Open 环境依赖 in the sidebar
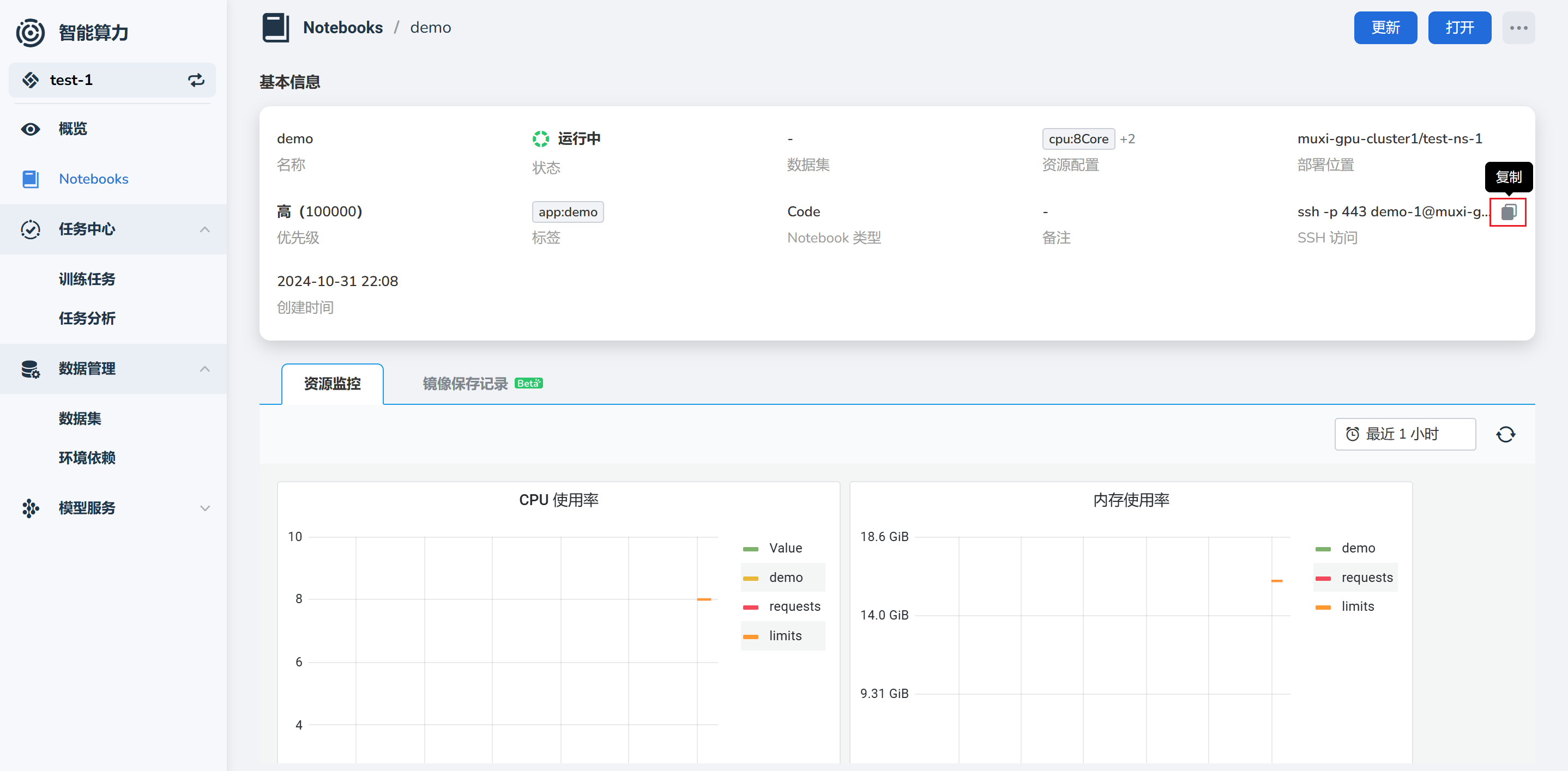Screen dimensions: 1568x771 [87, 458]
